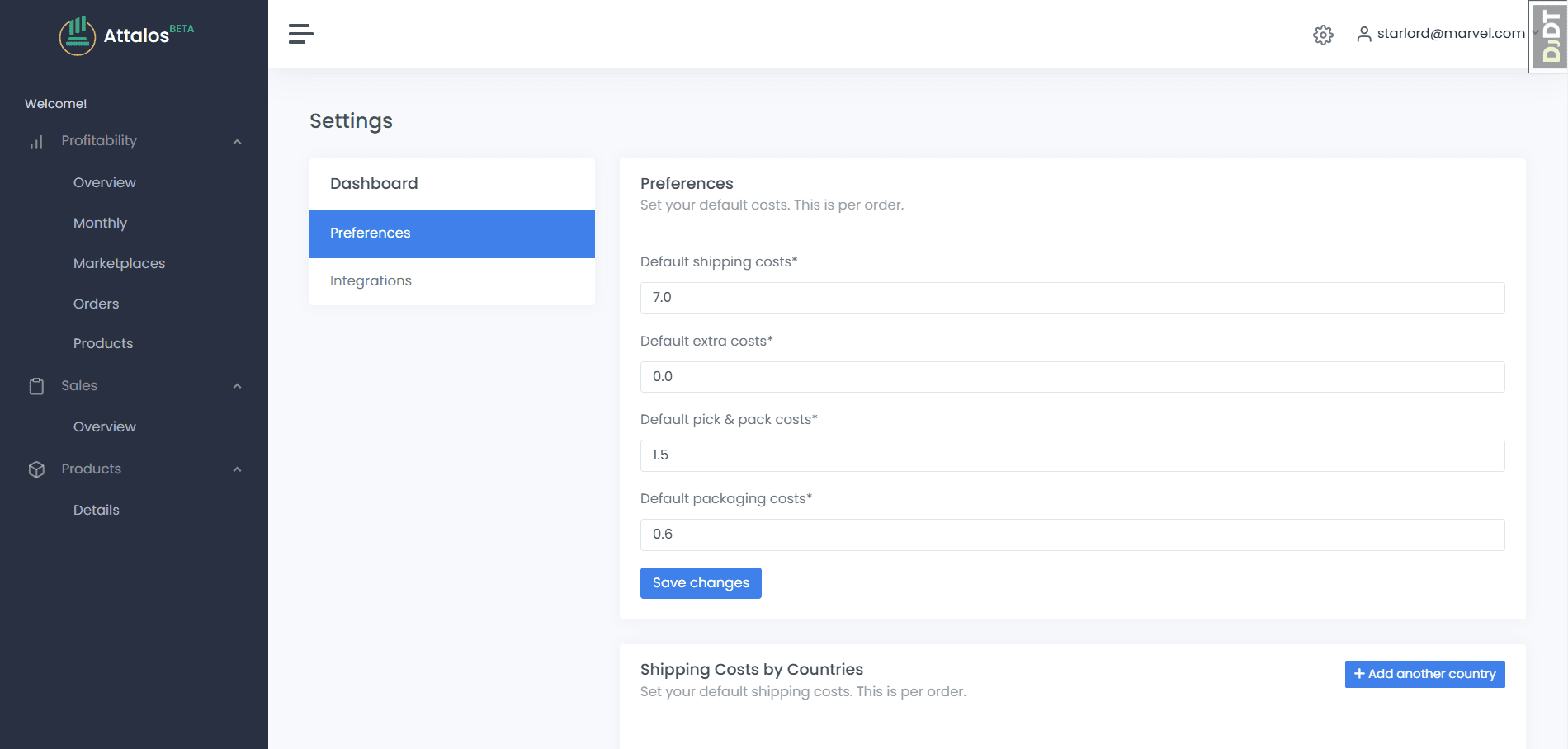Click the Sales clipboard icon
The width and height of the screenshot is (1568, 749).
36,386
